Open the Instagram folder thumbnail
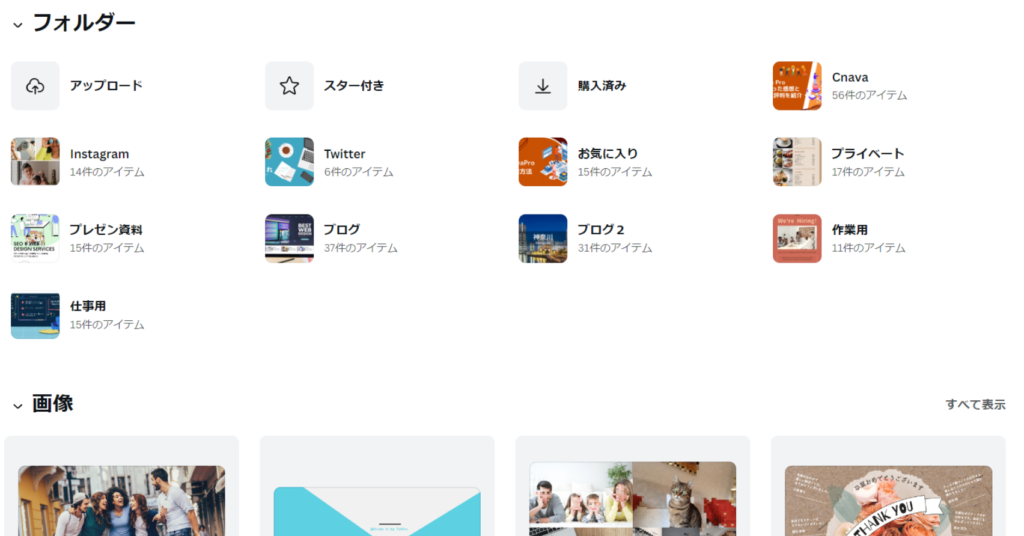This screenshot has width=1024, height=536. coord(35,161)
